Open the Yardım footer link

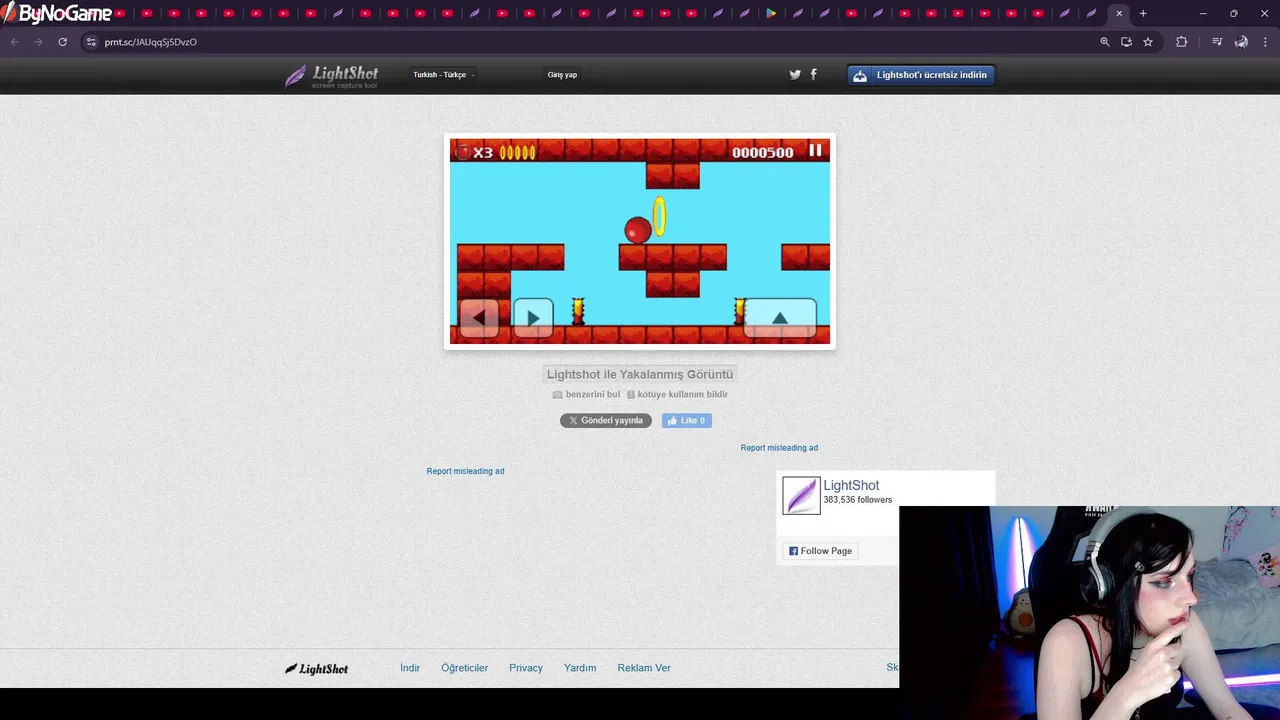coord(580,668)
